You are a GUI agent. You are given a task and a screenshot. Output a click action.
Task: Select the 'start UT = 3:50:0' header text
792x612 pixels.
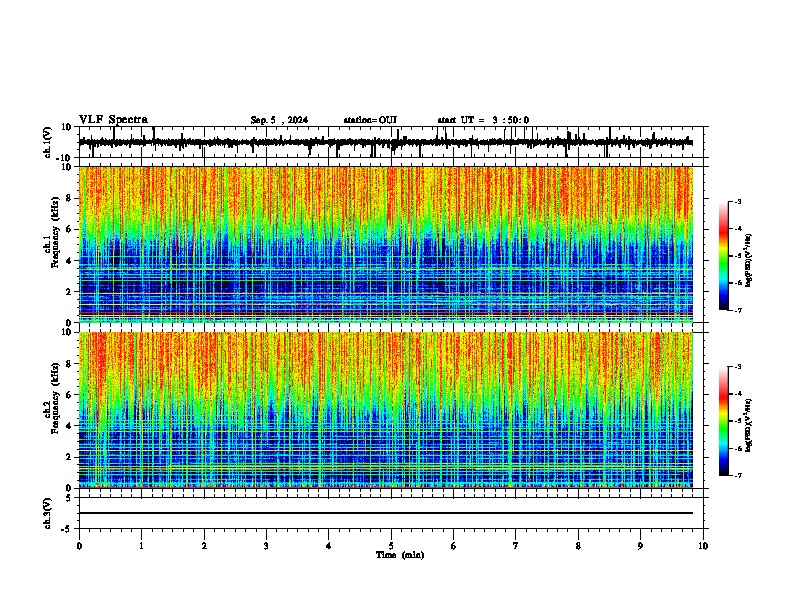483,120
